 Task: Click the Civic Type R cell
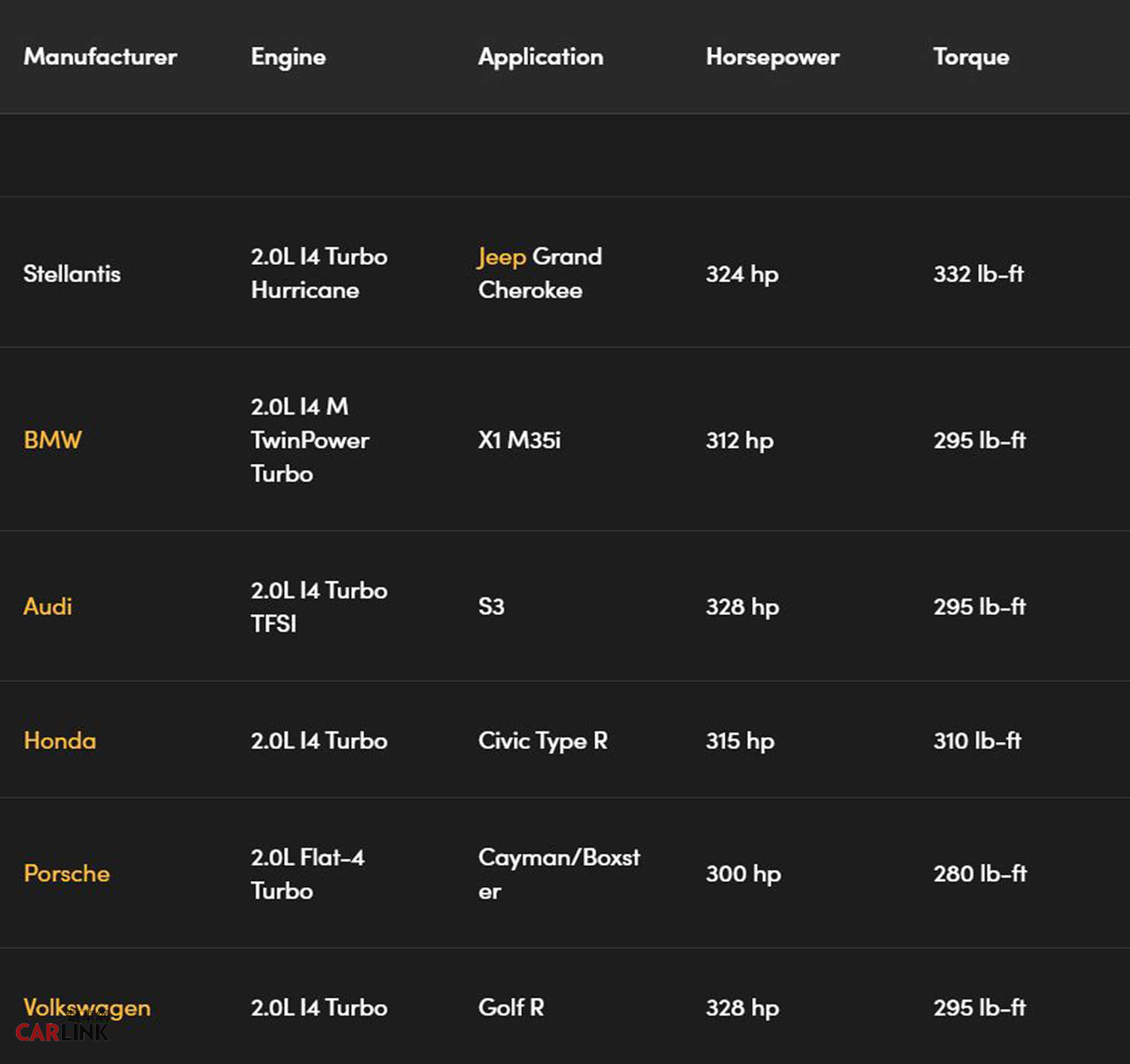pos(542,741)
